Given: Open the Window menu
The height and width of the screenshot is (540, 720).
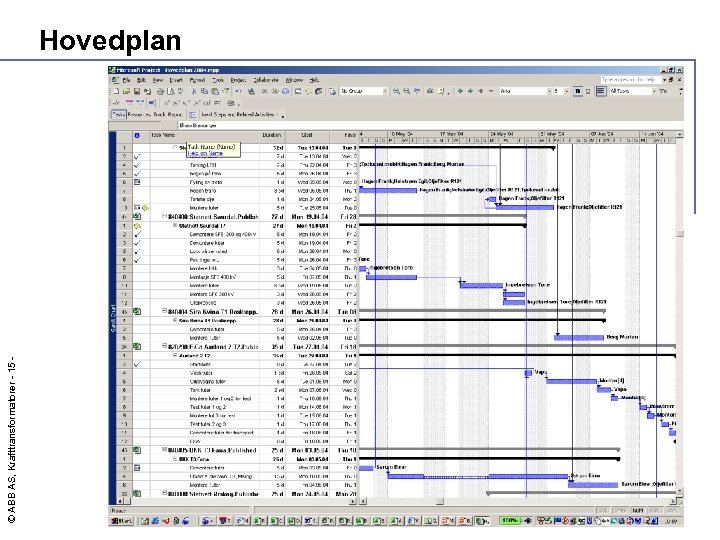Looking at the screenshot, I should [294, 80].
